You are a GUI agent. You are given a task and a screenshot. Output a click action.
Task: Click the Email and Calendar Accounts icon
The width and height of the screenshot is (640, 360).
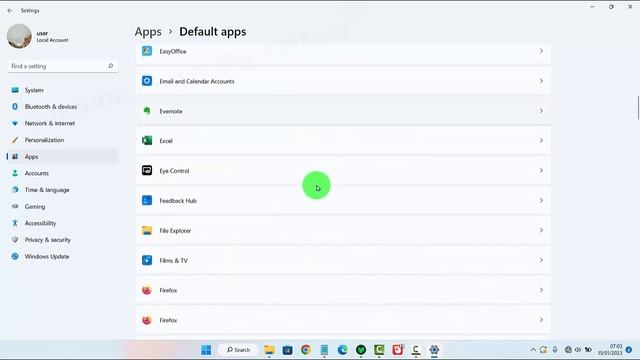[147, 81]
